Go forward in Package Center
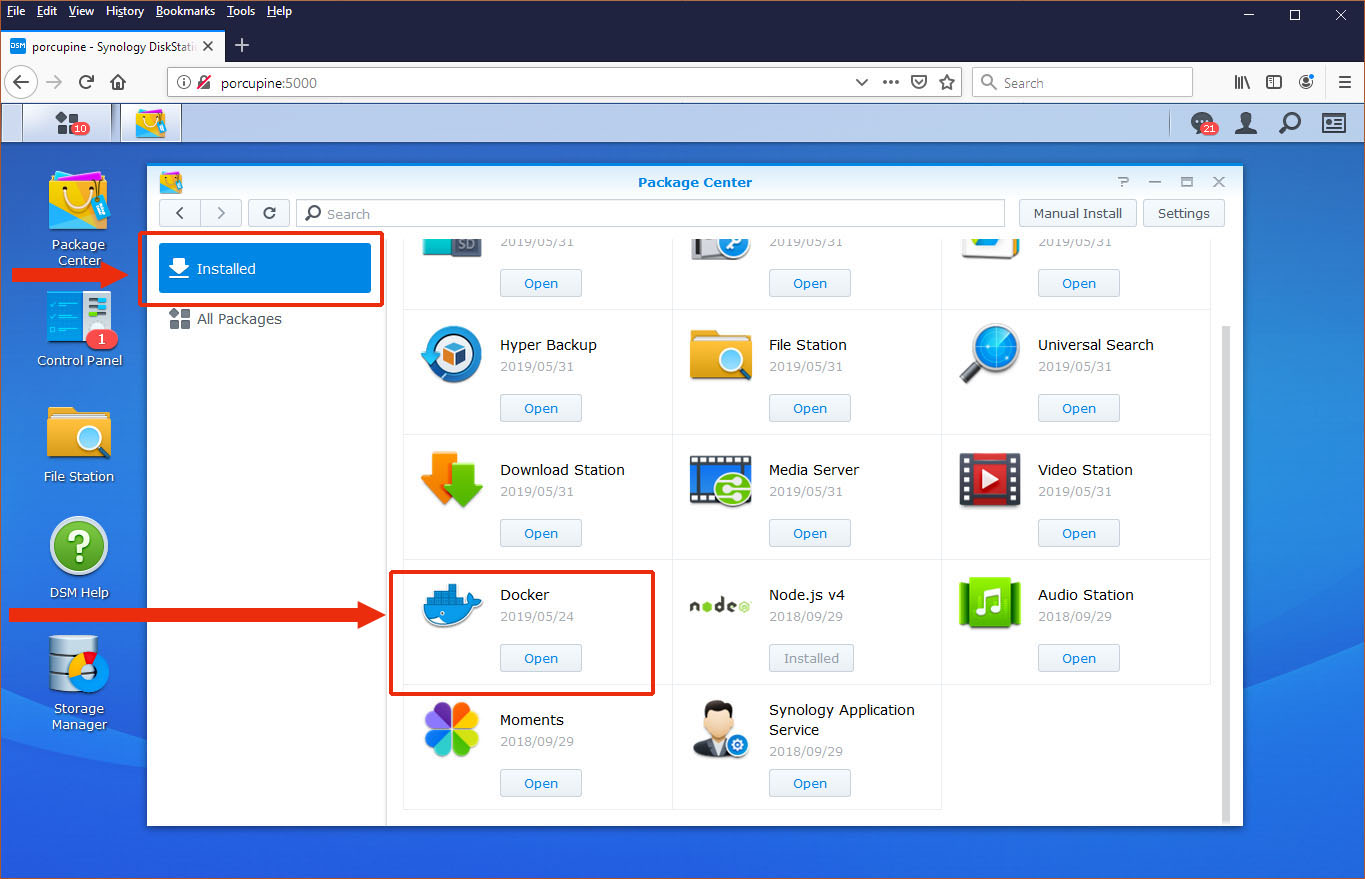 coord(221,213)
